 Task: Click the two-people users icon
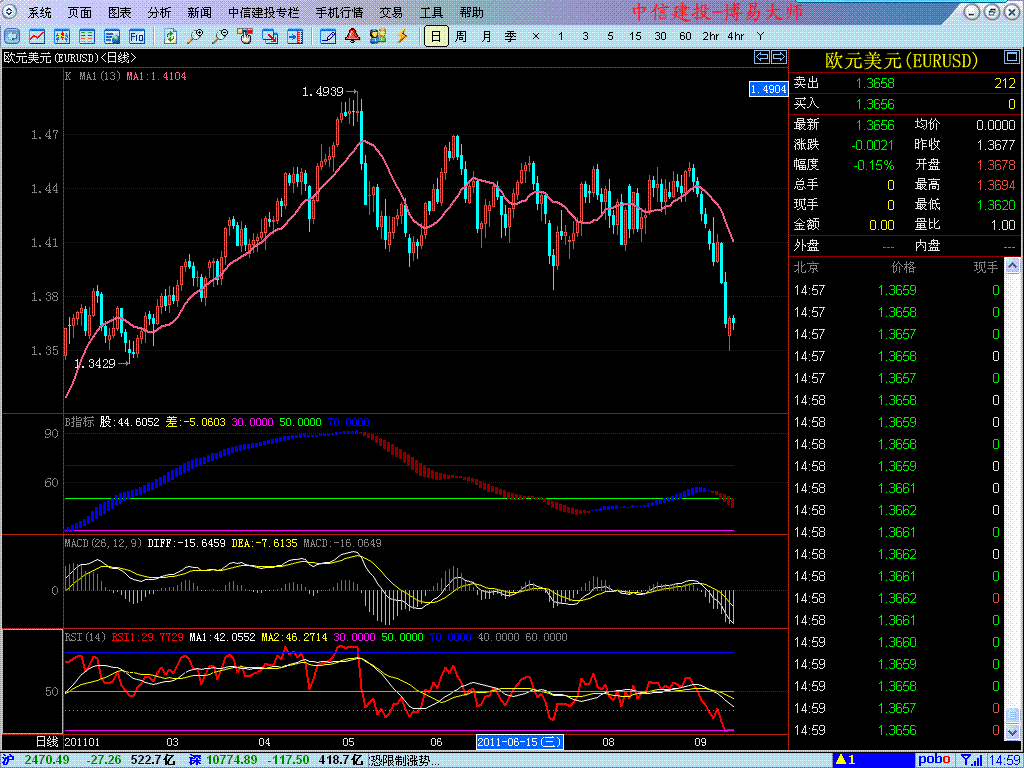click(377, 36)
